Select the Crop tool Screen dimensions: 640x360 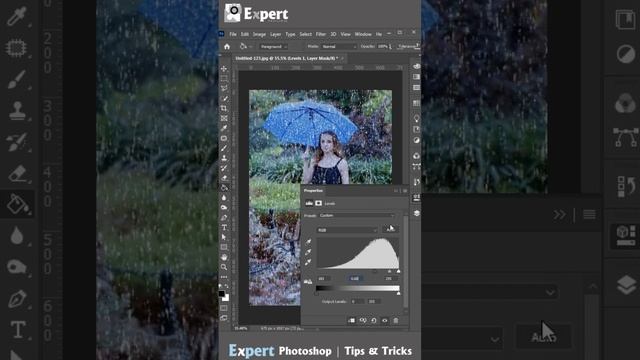point(224,108)
